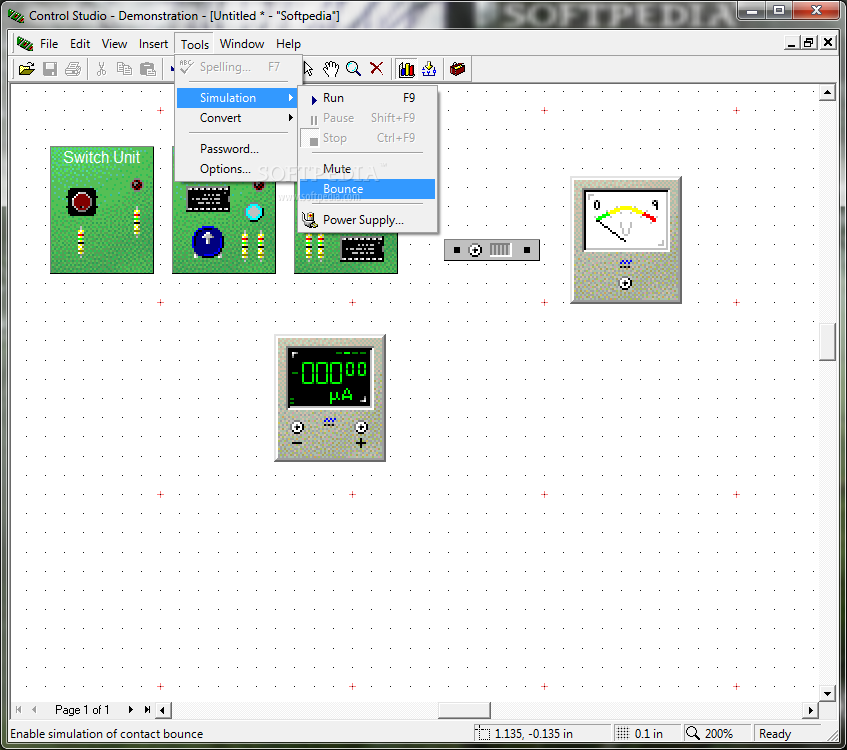Open the Window menu
Screen dimensions: 847x750
[242, 44]
